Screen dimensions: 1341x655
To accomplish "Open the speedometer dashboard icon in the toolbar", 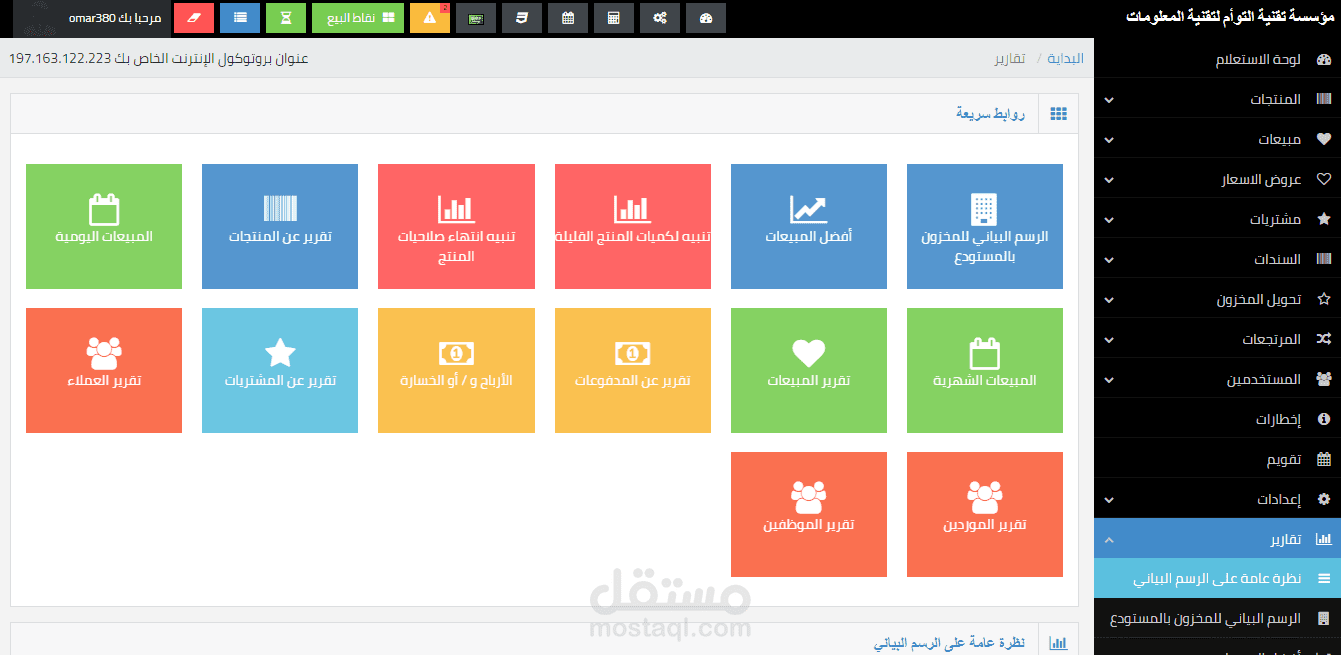I will pyautogui.click(x=705, y=18).
